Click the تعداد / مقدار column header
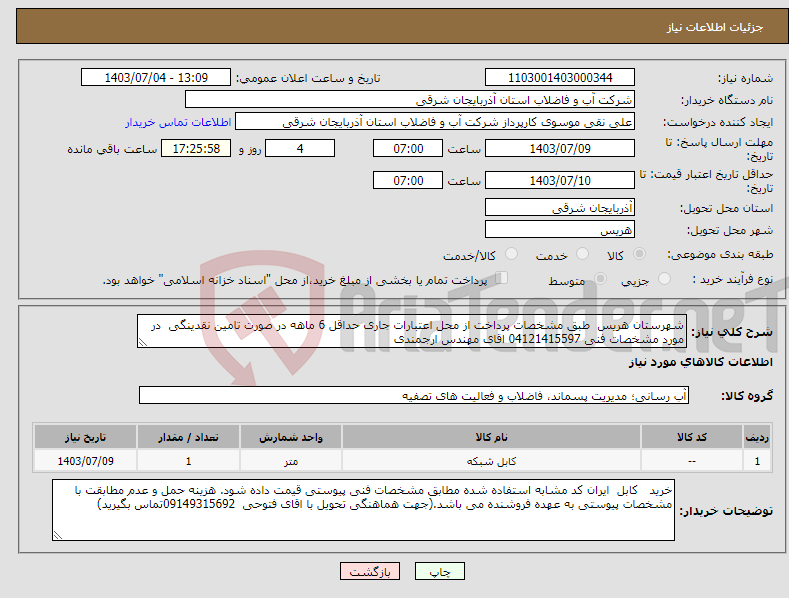The width and height of the screenshot is (789, 598). (188, 437)
